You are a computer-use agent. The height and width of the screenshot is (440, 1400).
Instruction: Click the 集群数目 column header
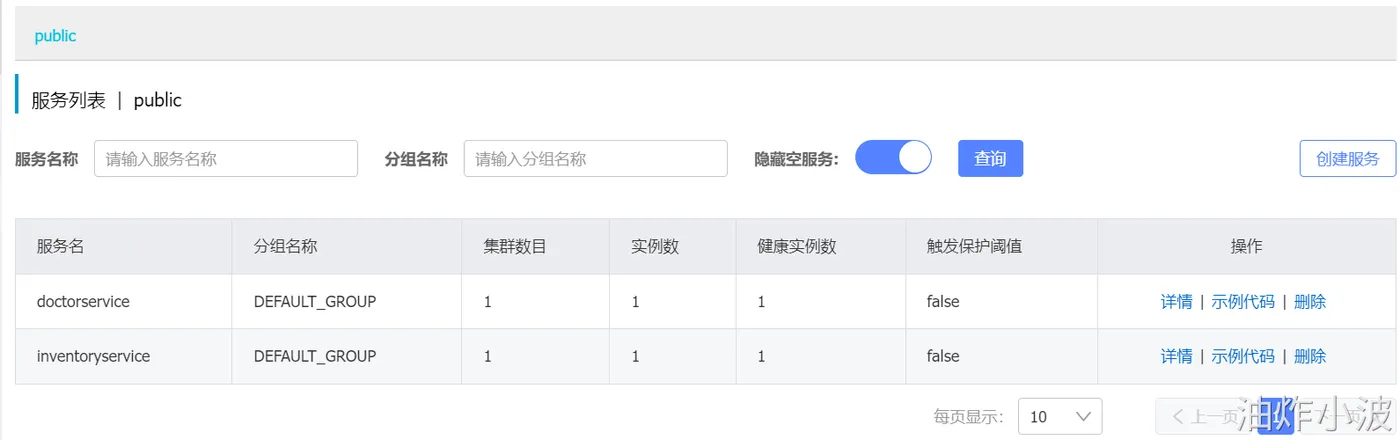point(515,246)
